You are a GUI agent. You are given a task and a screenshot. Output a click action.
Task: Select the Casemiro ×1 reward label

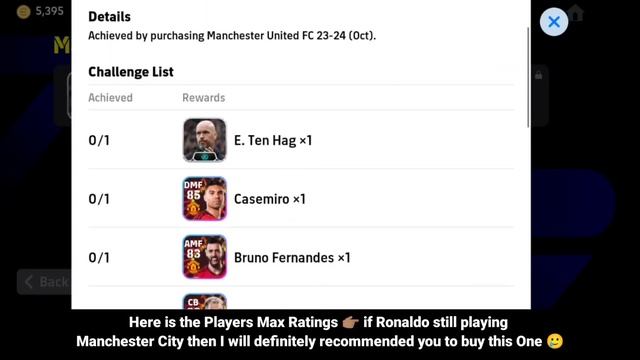tap(269, 199)
